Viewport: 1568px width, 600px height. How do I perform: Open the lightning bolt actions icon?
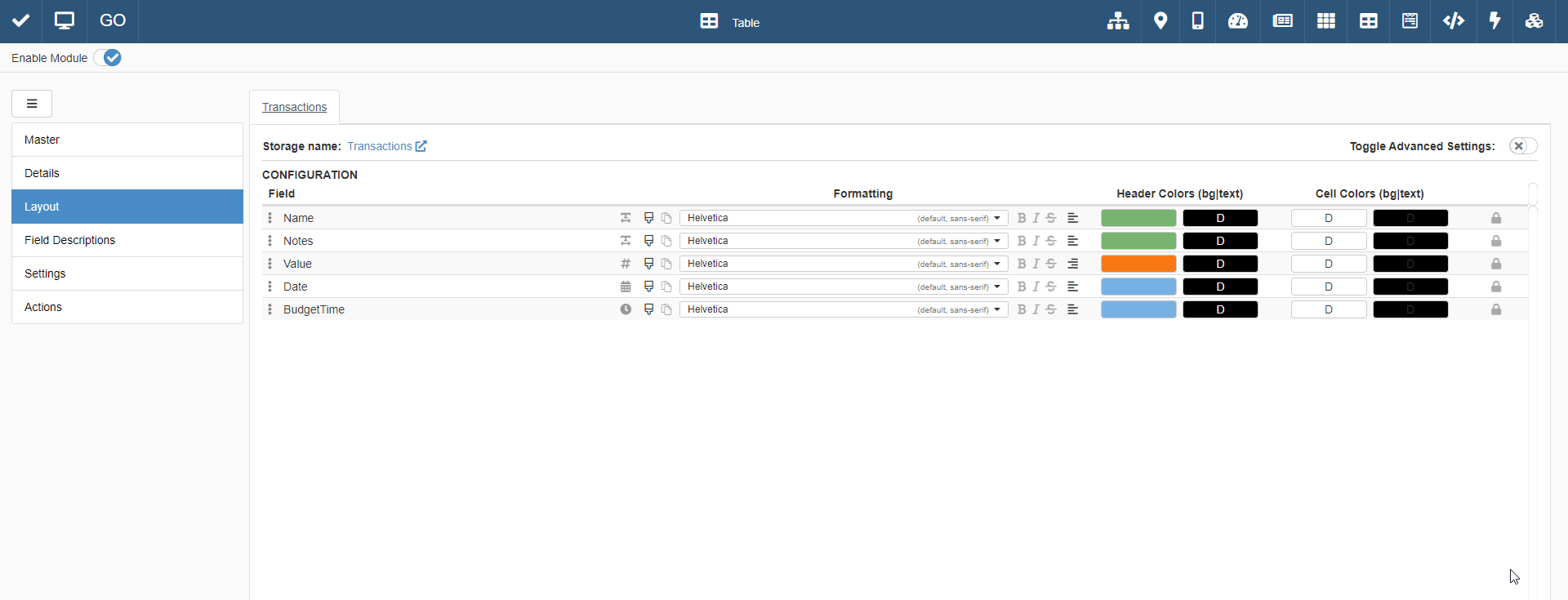(x=1495, y=21)
